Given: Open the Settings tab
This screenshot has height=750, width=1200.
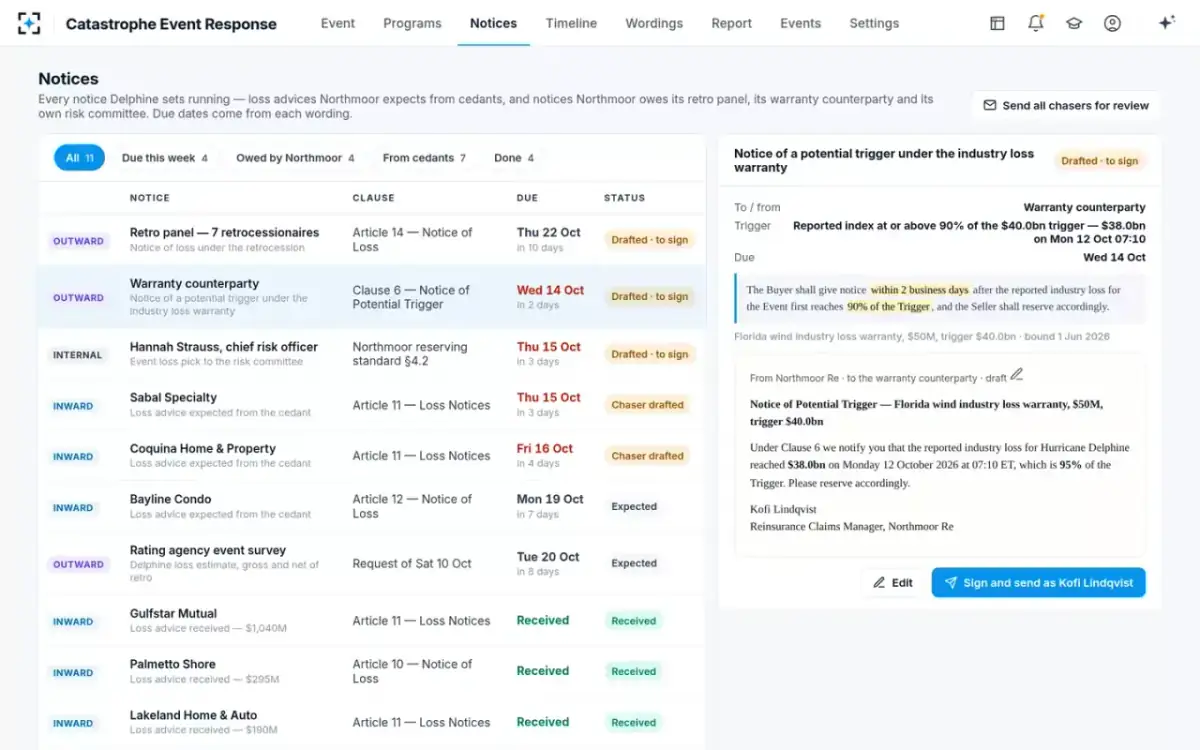Looking at the screenshot, I should 874,23.
